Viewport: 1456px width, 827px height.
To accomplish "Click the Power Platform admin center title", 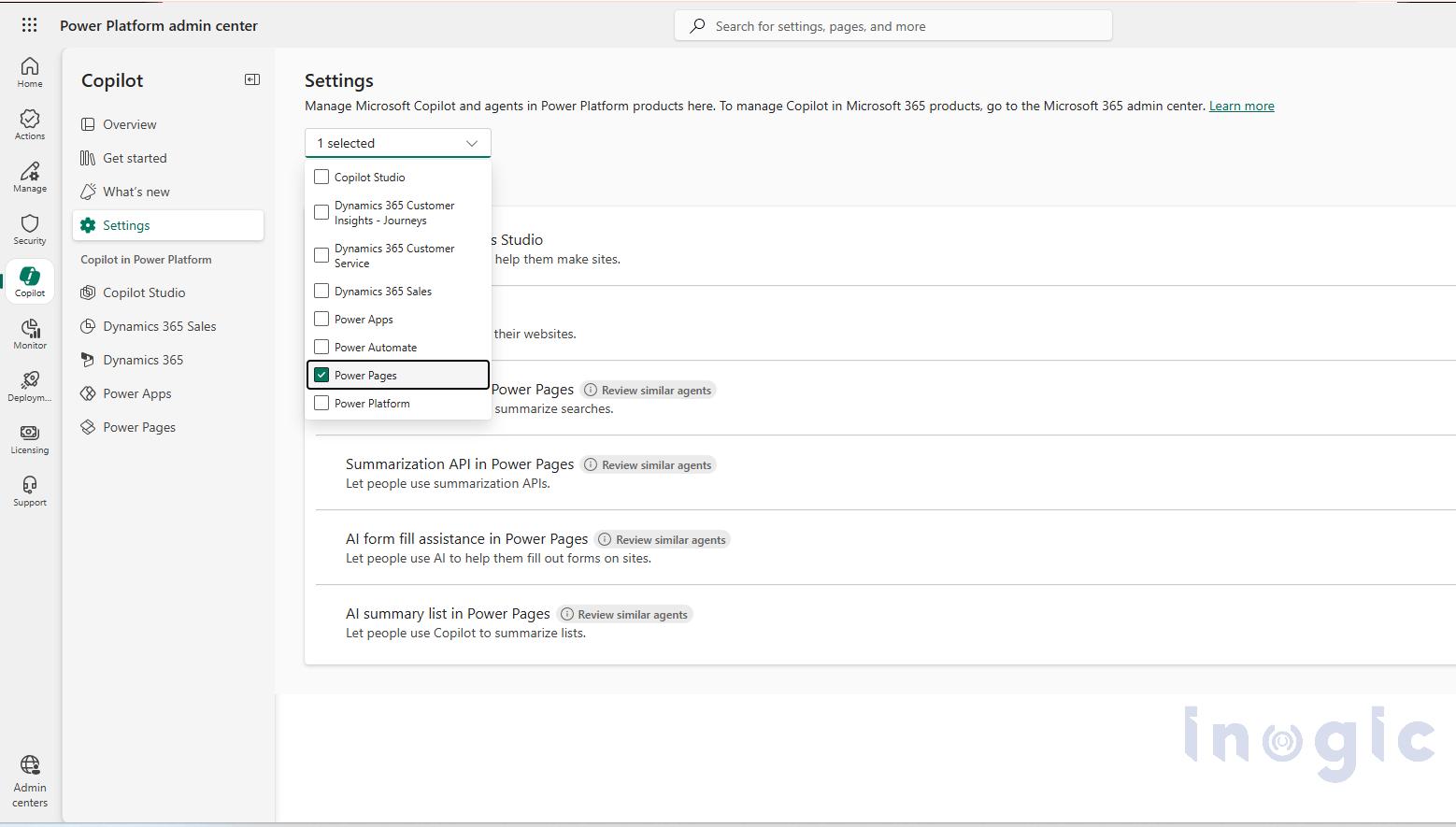I will (159, 25).
